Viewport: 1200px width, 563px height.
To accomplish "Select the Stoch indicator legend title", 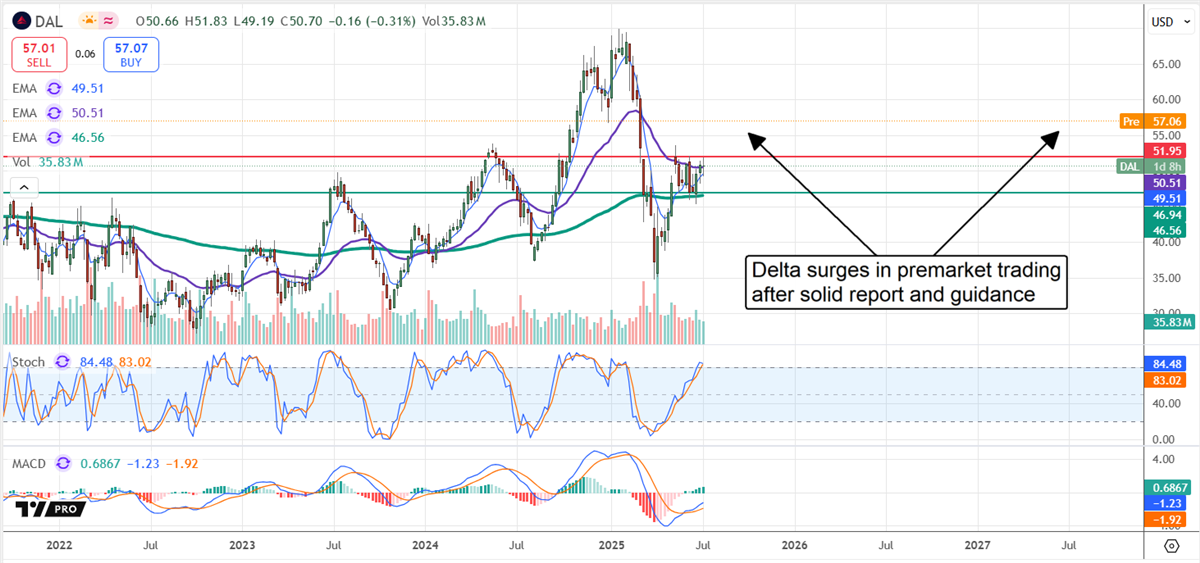I will (28, 361).
